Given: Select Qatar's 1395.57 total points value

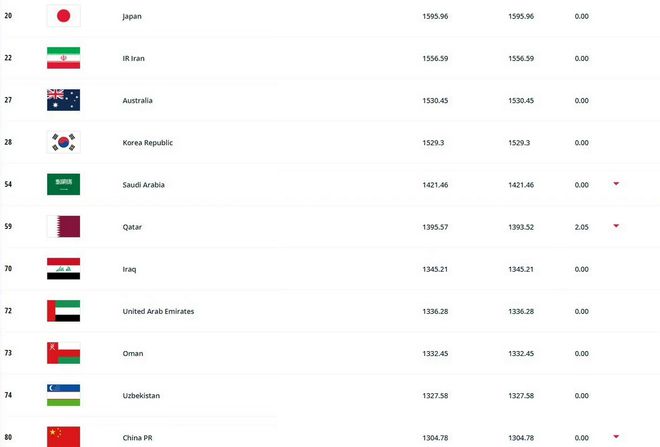Looking at the screenshot, I should (x=435, y=227).
